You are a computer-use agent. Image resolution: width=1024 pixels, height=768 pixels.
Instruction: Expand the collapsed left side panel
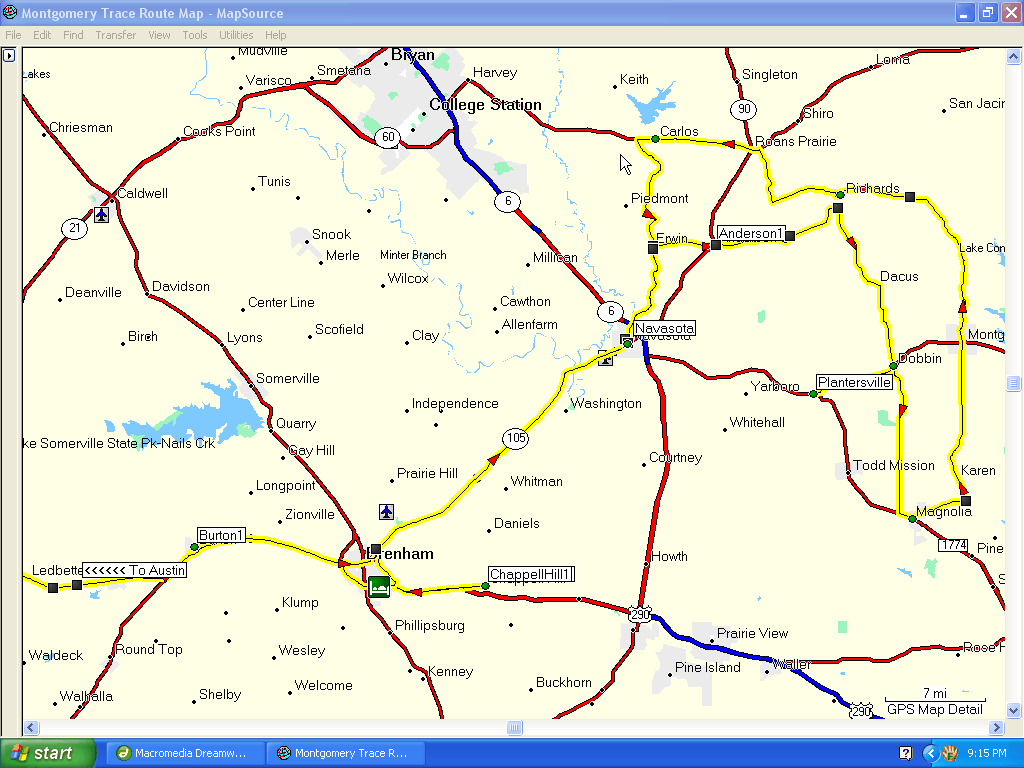click(x=9, y=55)
